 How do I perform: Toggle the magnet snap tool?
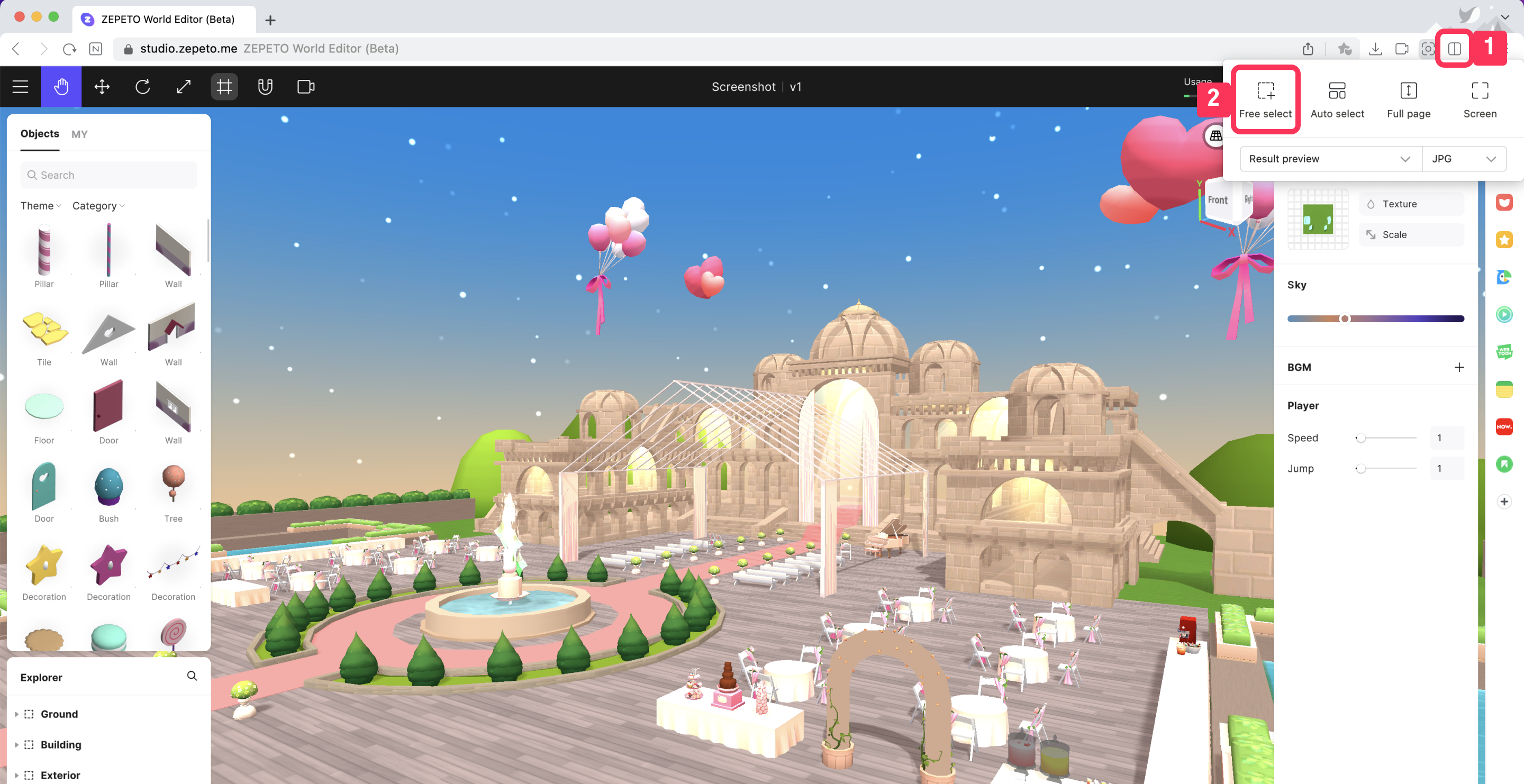pos(265,87)
